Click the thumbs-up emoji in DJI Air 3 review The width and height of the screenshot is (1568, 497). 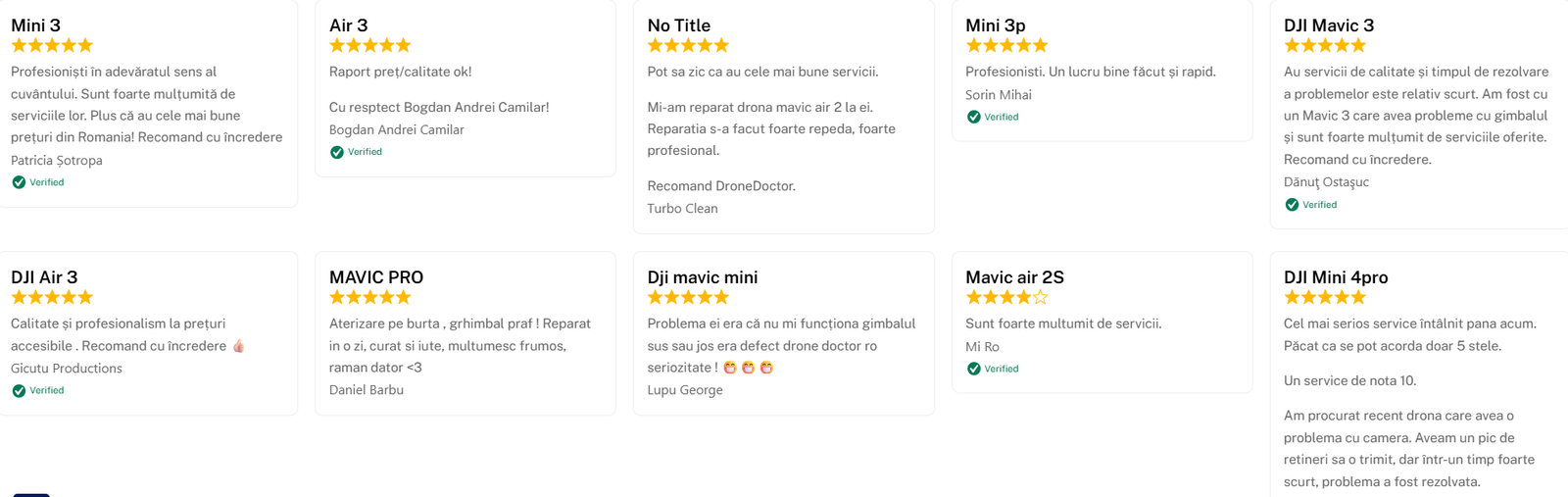[x=238, y=346]
